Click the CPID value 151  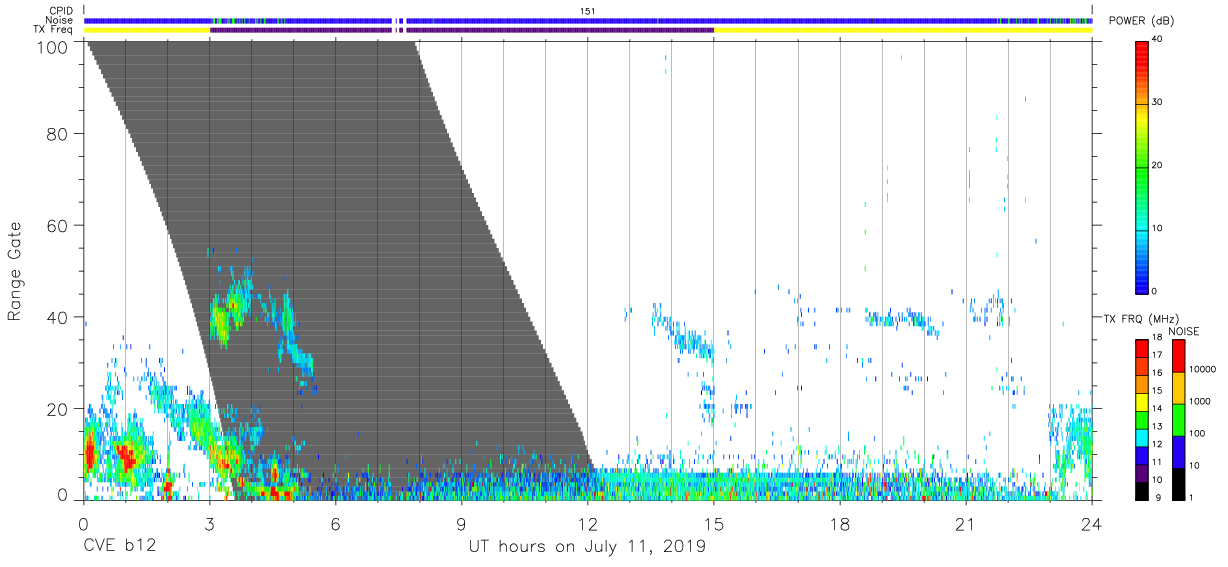[588, 11]
